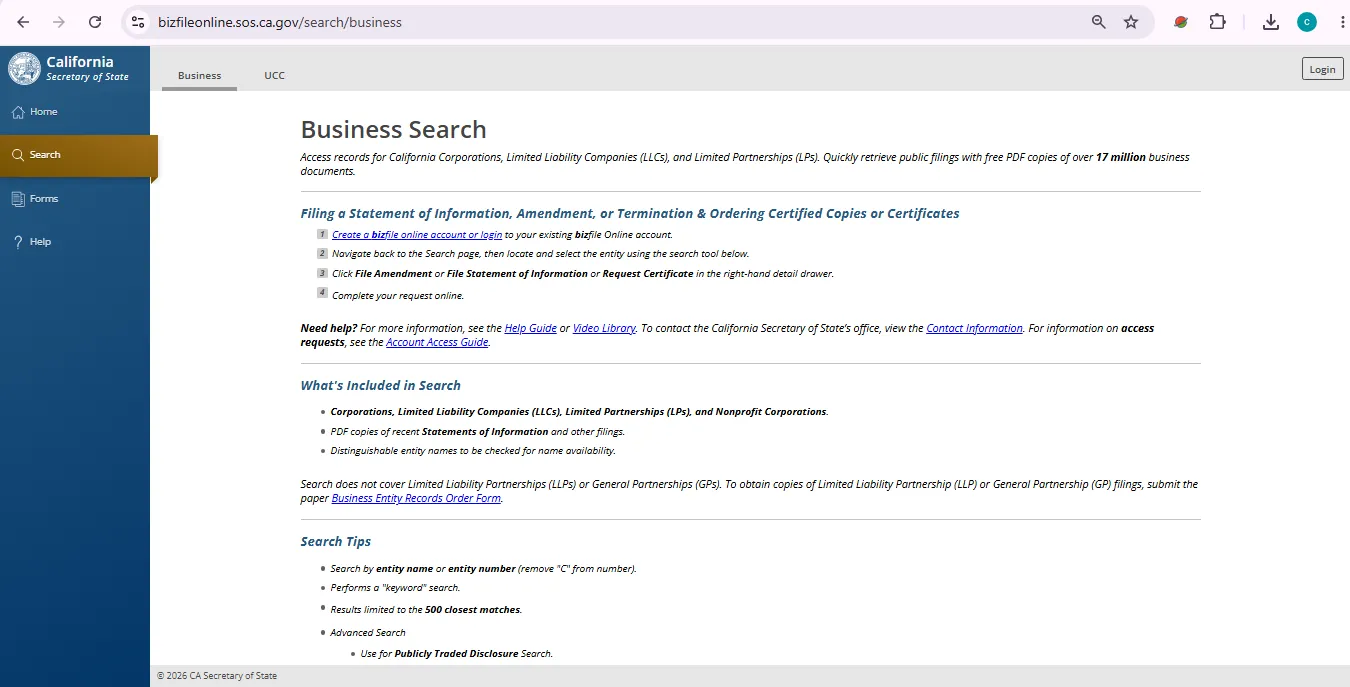Click the browser Forward arrow
Screen dimensions: 1350x687
pos(59,22)
